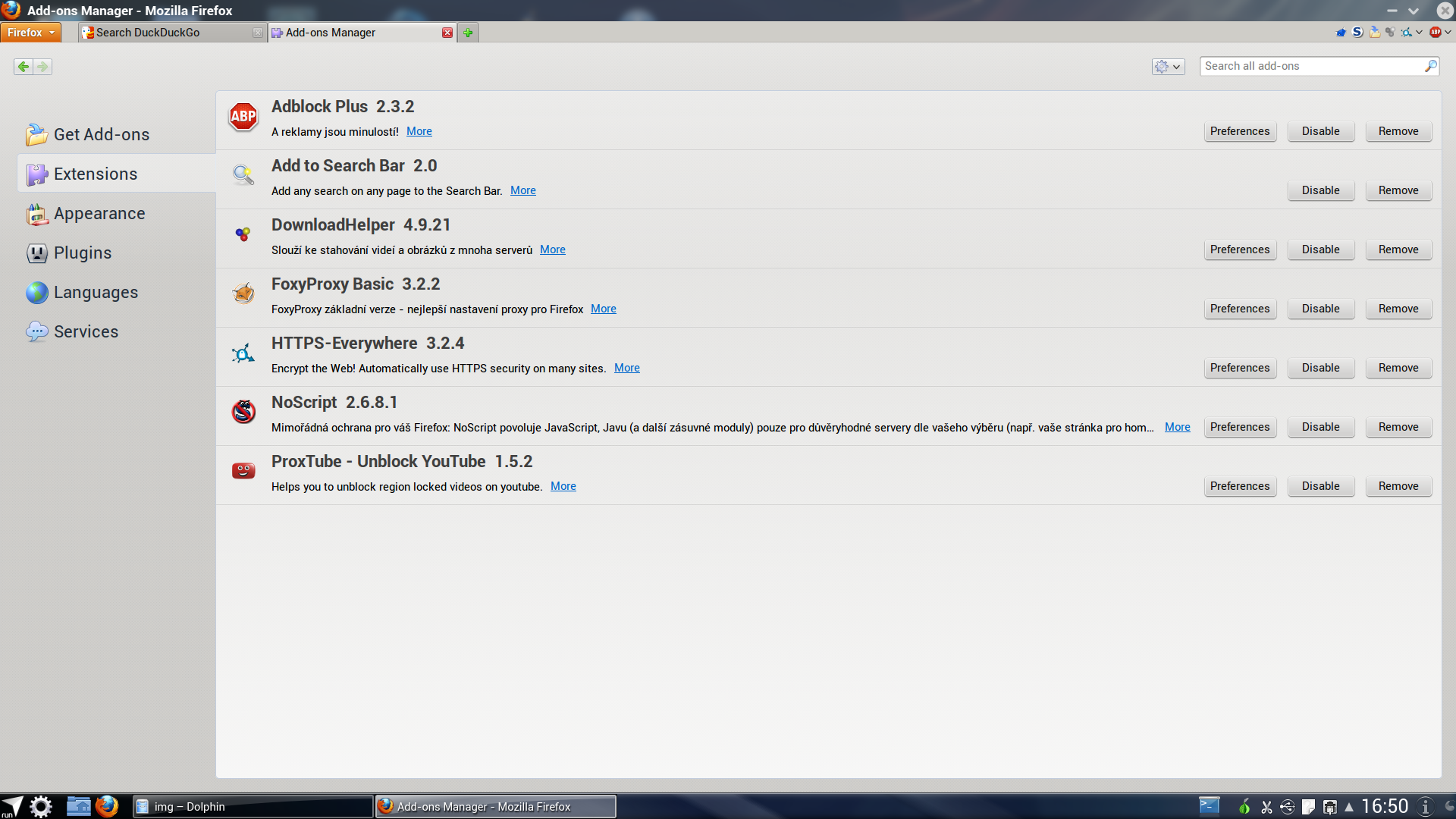Click the ABP toolbar icon
Screen dimensions: 1456x819
point(1436,33)
